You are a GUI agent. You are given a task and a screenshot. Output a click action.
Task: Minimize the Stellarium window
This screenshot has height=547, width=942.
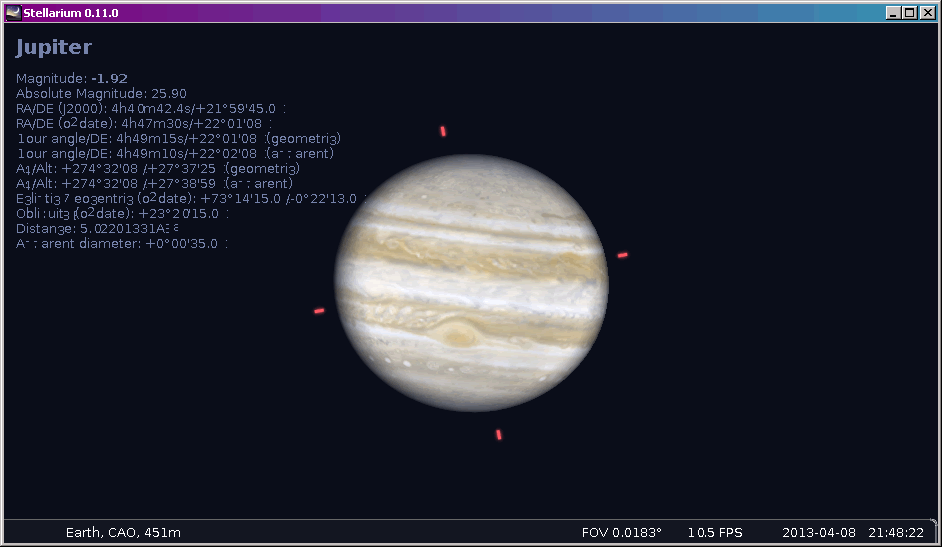tap(893, 13)
